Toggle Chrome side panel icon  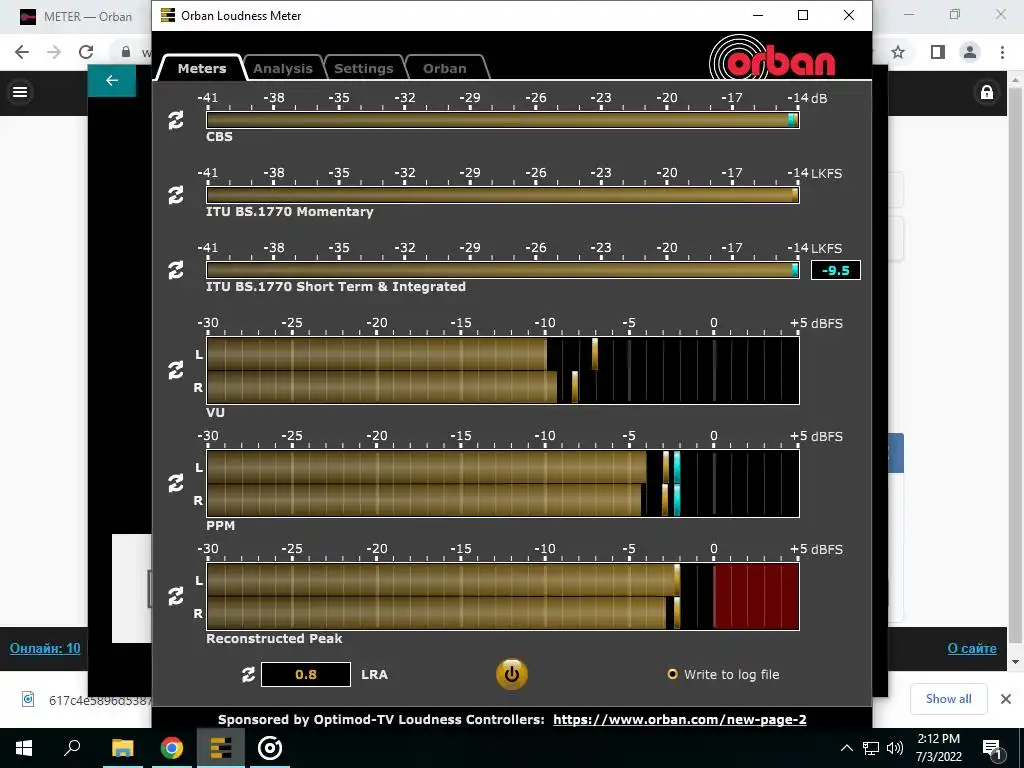click(x=938, y=52)
